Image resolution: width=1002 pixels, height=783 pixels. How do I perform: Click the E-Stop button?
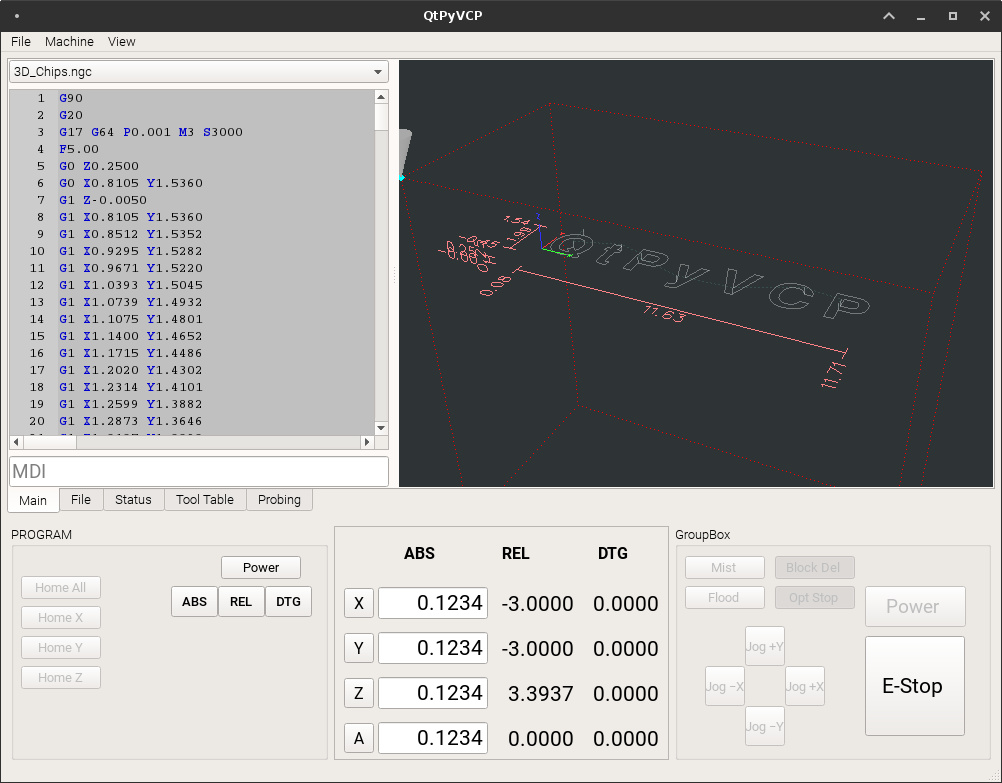(915, 686)
